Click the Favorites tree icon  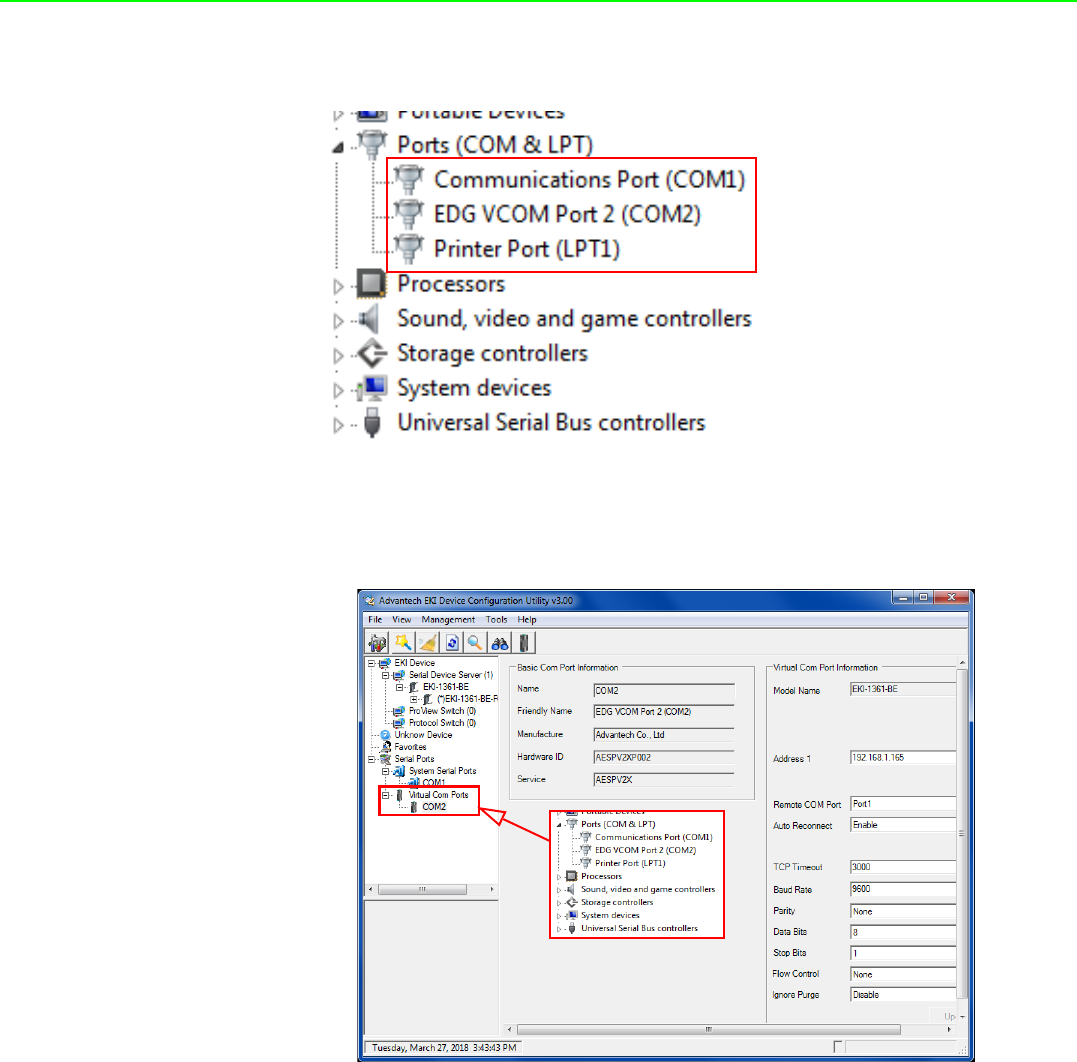(386, 747)
